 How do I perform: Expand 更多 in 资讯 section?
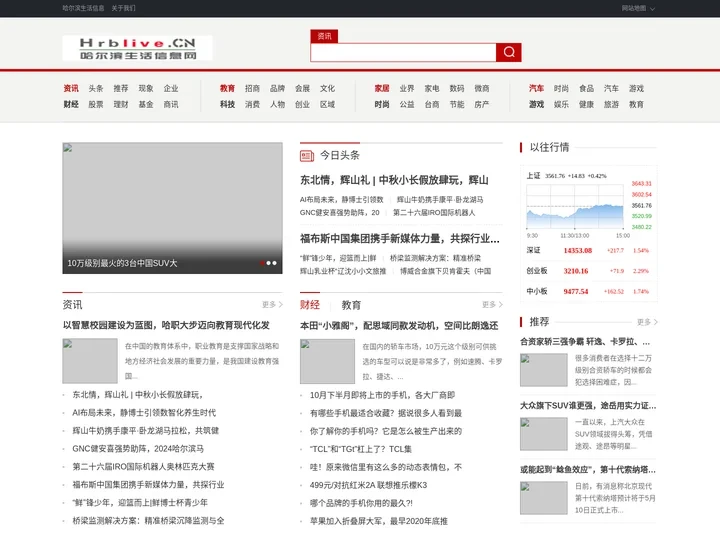[272, 304]
